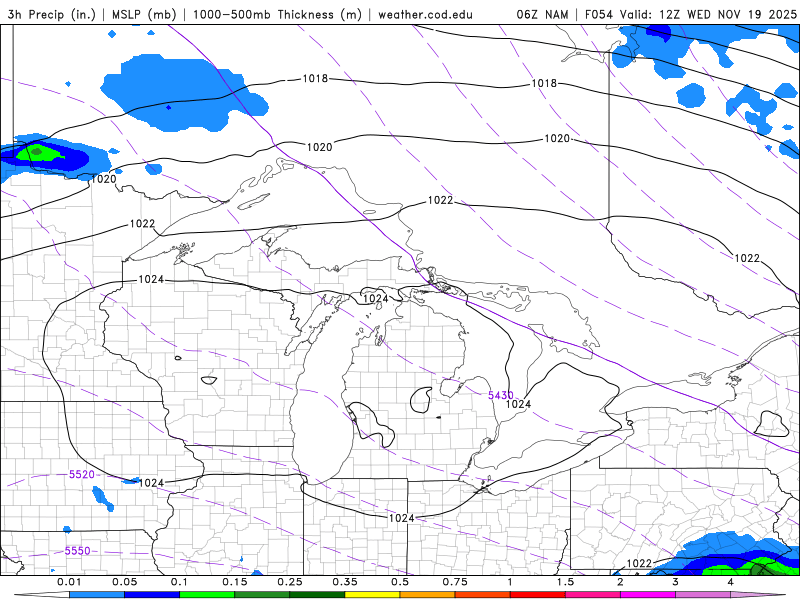Click the 0.1 legend value

179,582
